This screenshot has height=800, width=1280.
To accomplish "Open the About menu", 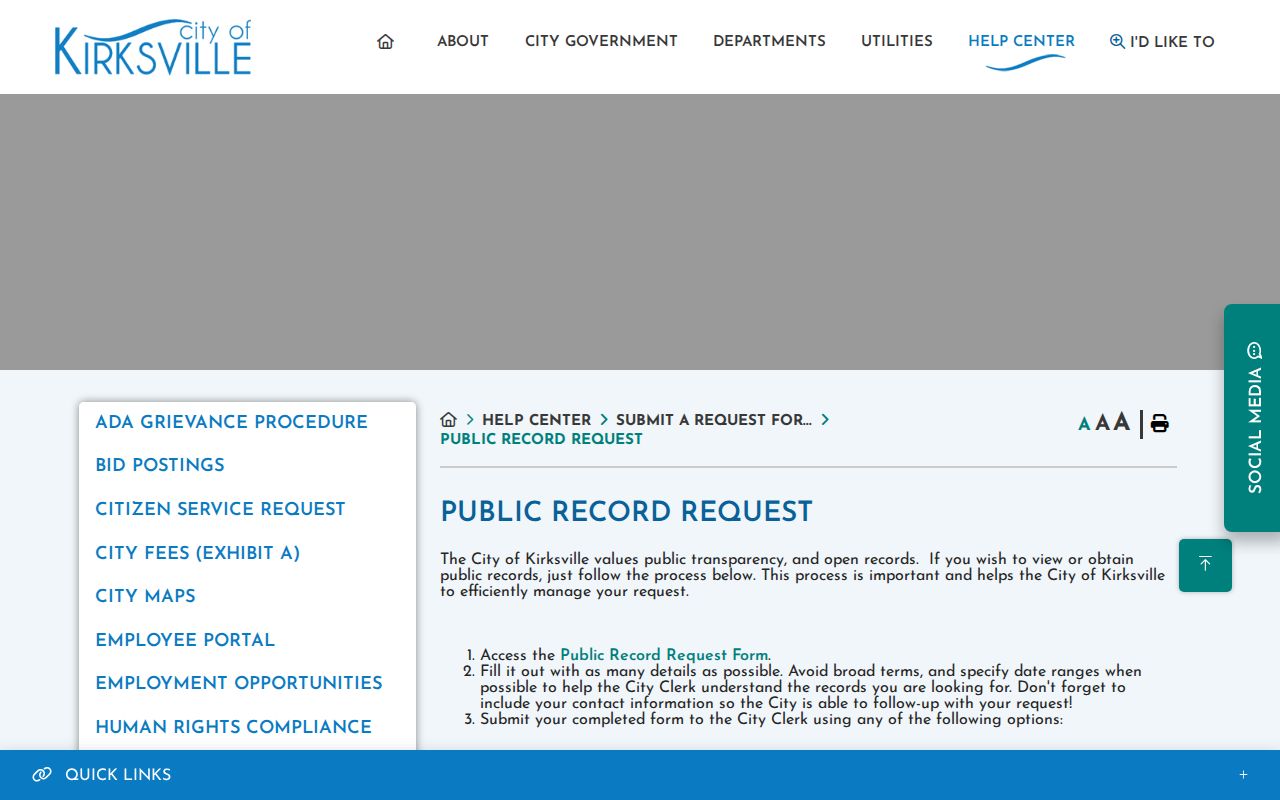I will [x=463, y=41].
